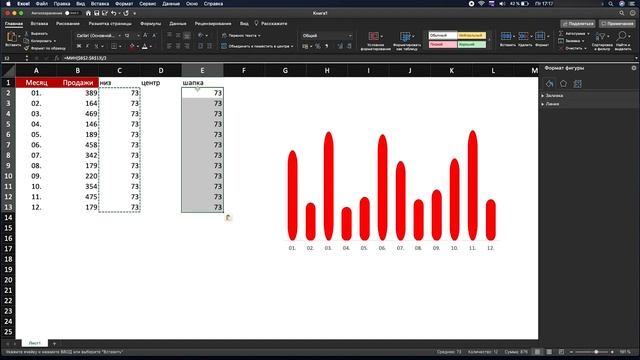Click the font color A icon
This screenshot has width=640, height=360.
click(x=145, y=47)
